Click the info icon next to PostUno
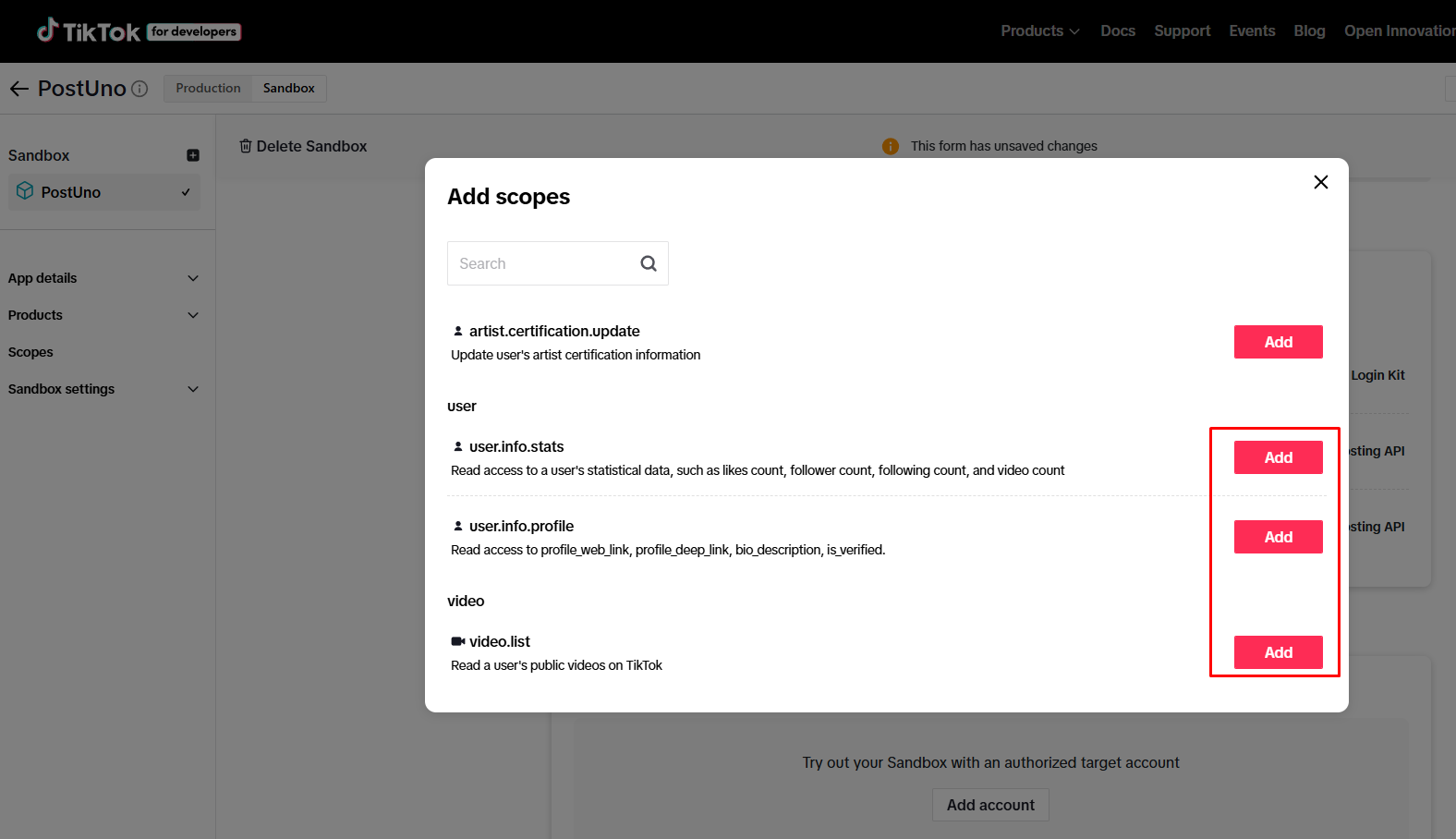Image resolution: width=1456 pixels, height=839 pixels. click(140, 89)
